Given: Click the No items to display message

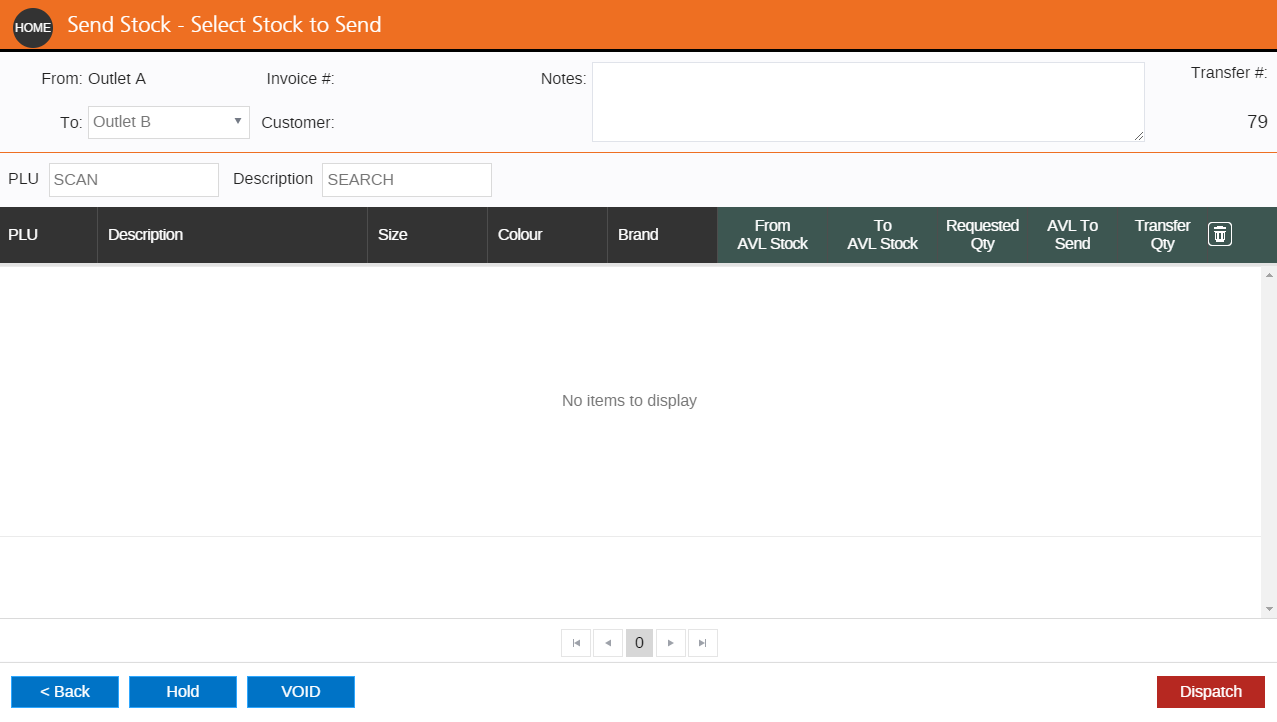Looking at the screenshot, I should (629, 400).
